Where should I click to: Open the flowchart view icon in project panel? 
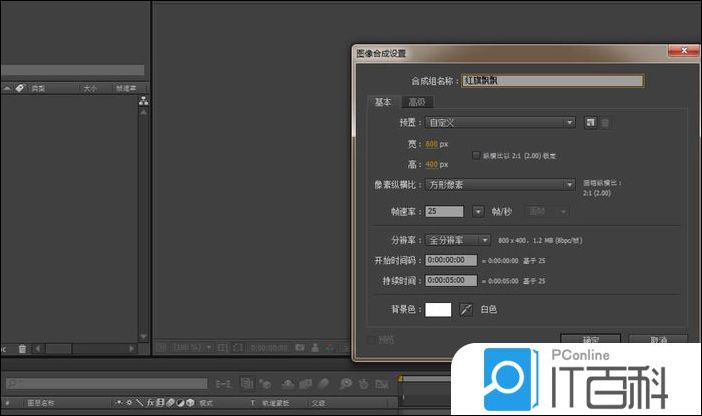point(143,101)
